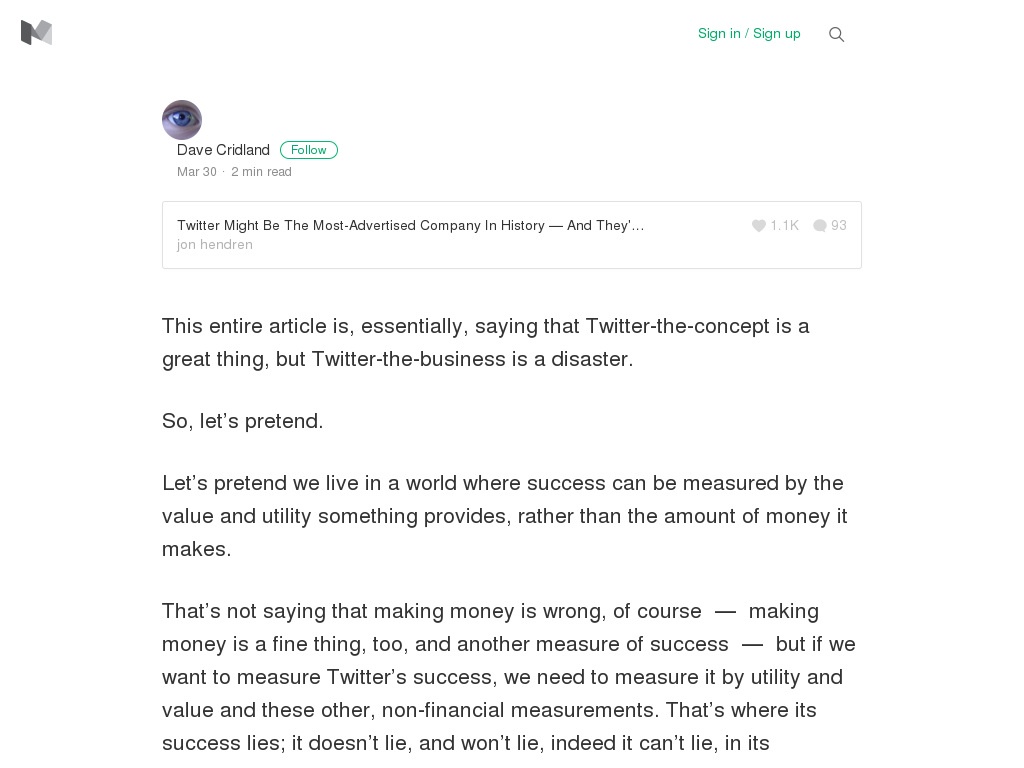Open the referenced Twitter Might Be article title
This screenshot has width=1024, height=768.
pos(410,225)
